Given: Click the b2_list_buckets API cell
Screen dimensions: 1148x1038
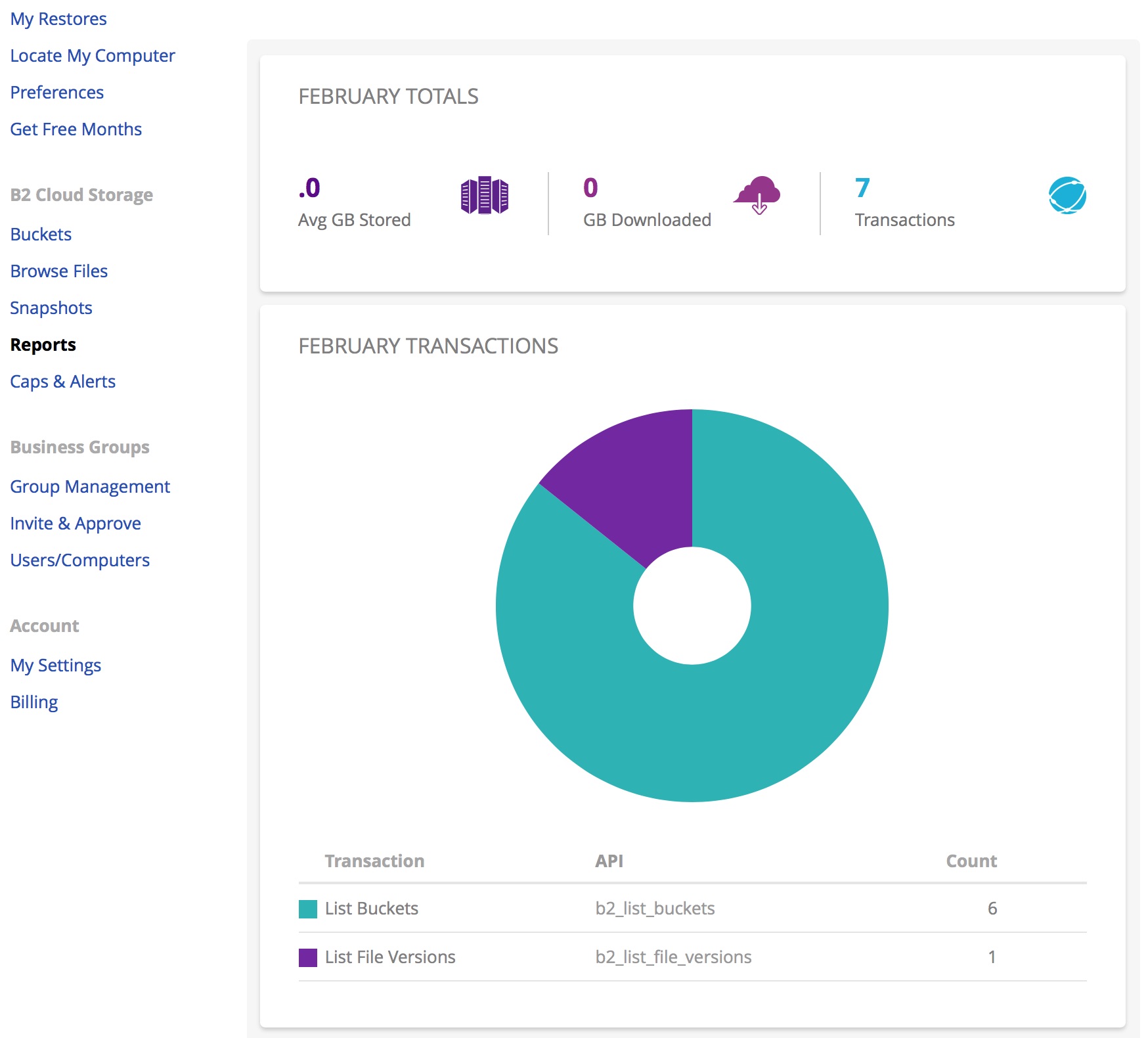Looking at the screenshot, I should [655, 909].
